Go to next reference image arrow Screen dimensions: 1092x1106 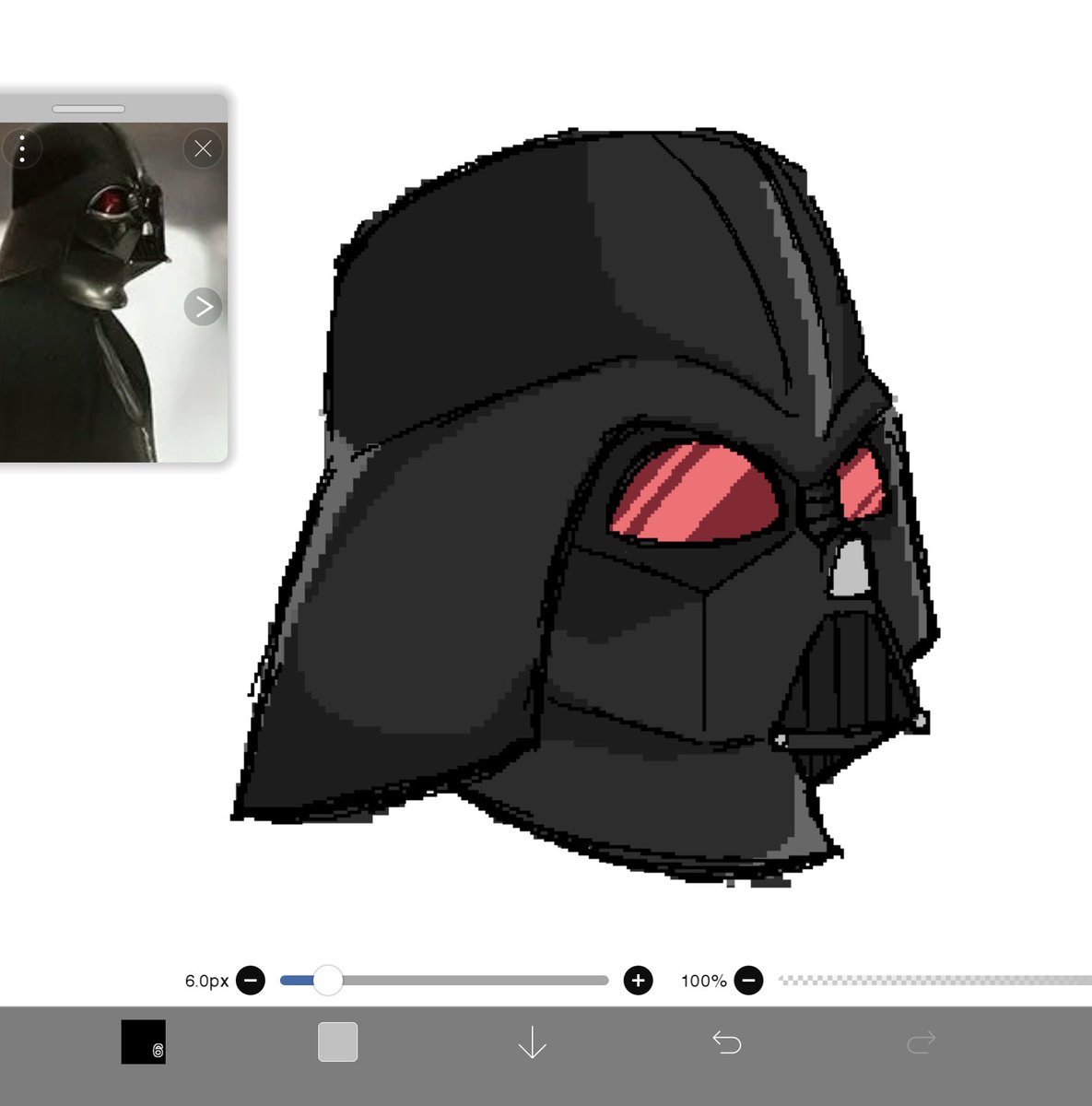tap(204, 307)
